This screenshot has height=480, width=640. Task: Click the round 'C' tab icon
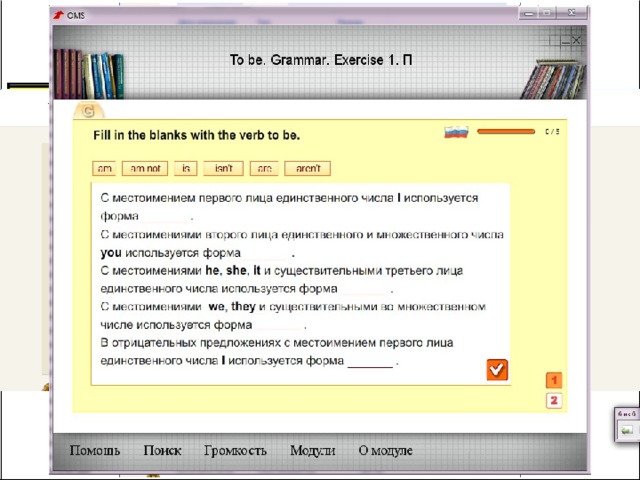pos(88,111)
